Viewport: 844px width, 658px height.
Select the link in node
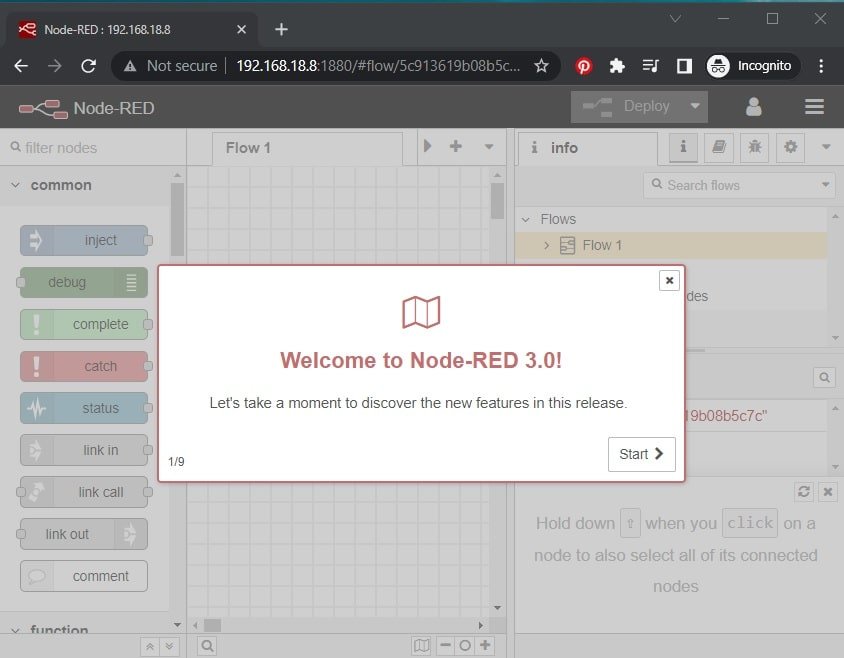pyautogui.click(x=84, y=450)
